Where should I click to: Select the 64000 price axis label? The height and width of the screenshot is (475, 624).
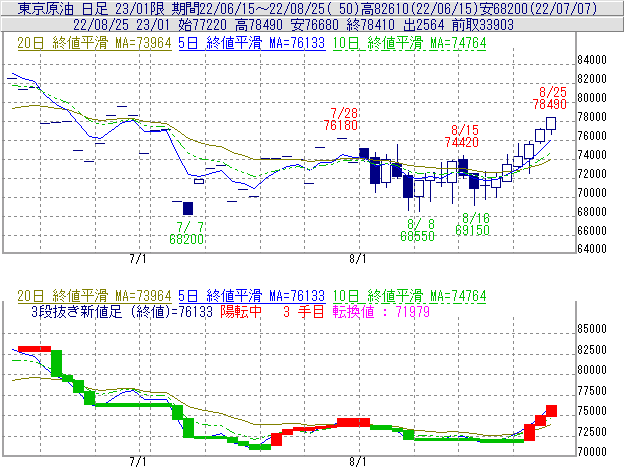pos(592,249)
